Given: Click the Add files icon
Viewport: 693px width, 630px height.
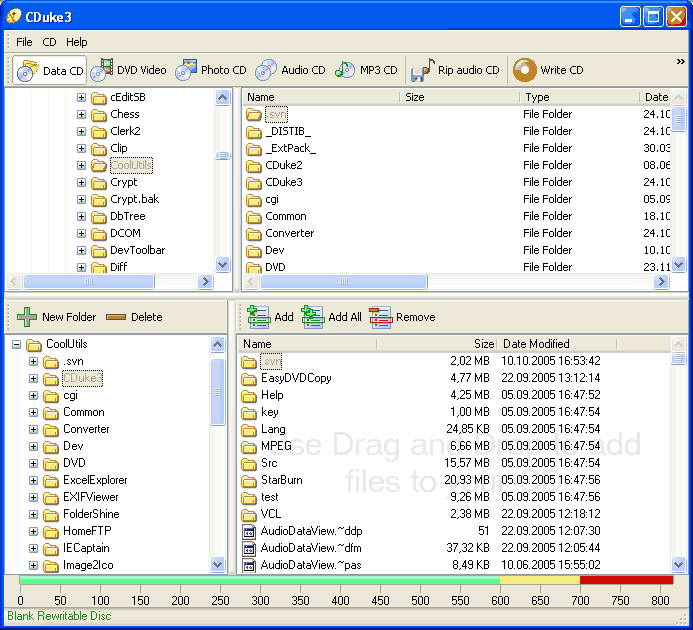Looking at the screenshot, I should 259,317.
